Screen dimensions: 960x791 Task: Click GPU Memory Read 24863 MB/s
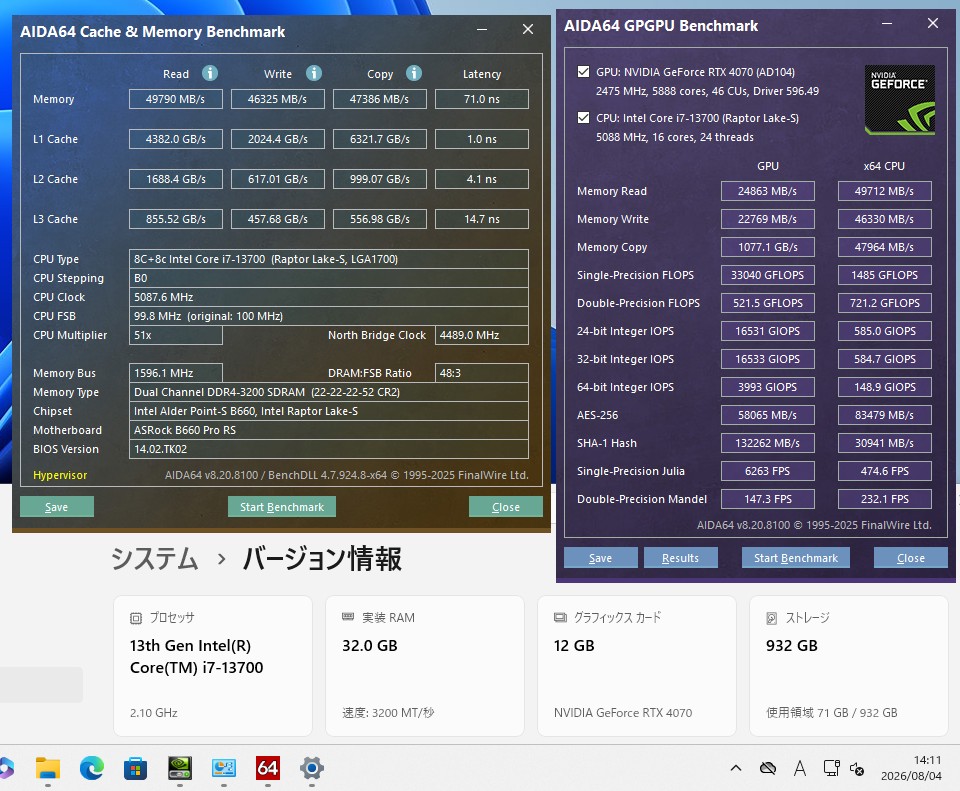pyautogui.click(x=768, y=191)
